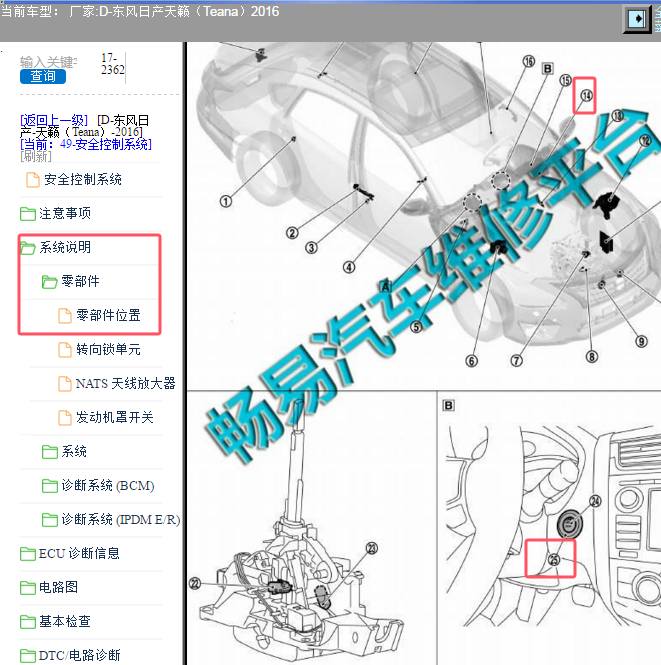Screen dimensions: 661x665
Task: Click callout number 23 on the shifter diagram
Action: 371,548
